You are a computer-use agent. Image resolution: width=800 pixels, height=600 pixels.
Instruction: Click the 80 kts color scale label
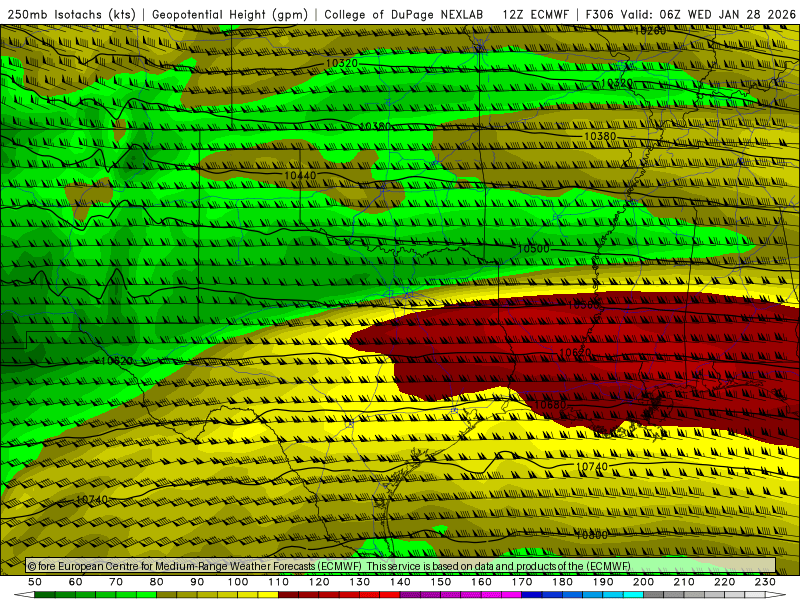pyautogui.click(x=157, y=582)
